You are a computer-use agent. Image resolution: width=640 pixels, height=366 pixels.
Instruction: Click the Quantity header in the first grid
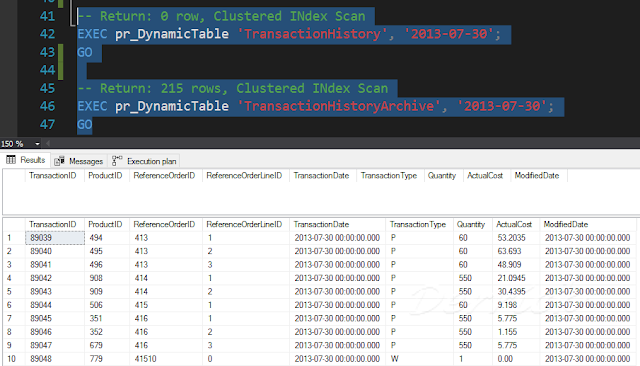coord(442,175)
